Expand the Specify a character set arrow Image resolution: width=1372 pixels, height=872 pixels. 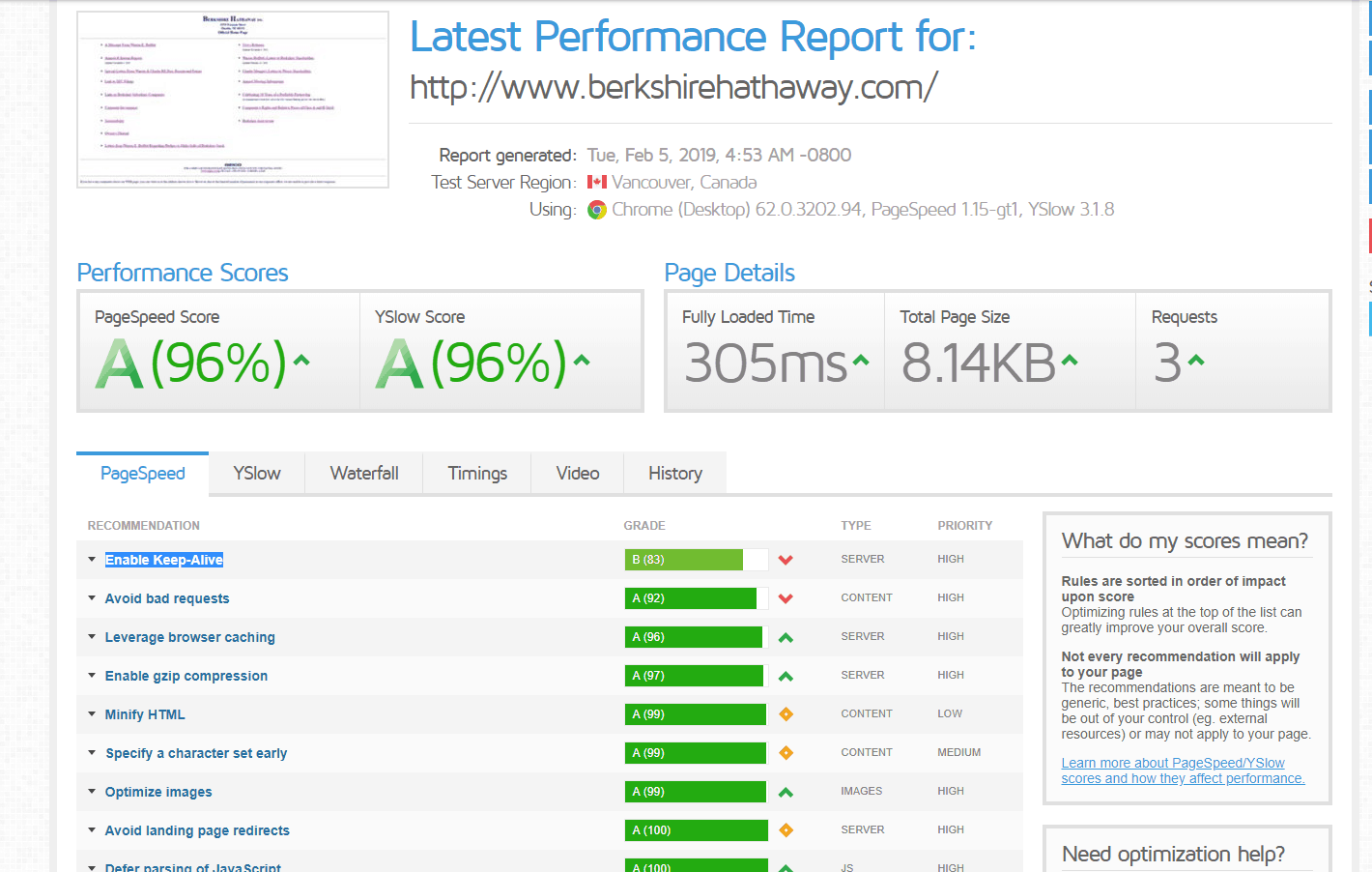coord(92,753)
